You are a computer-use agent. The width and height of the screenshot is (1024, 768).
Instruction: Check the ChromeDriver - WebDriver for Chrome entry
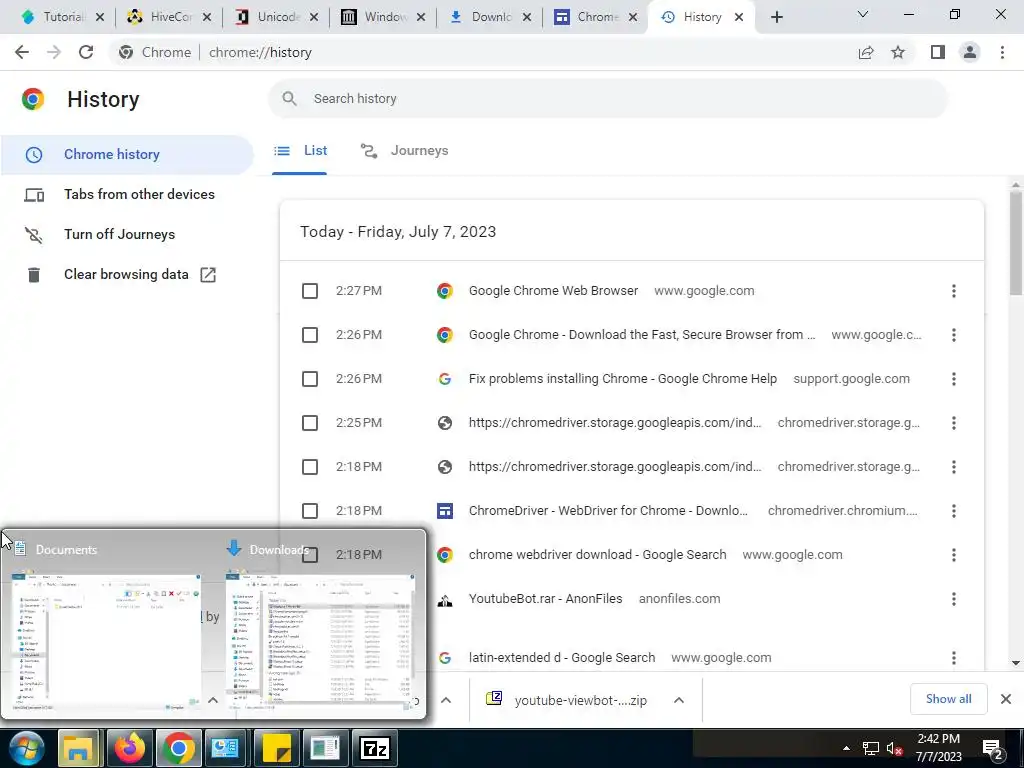point(310,511)
